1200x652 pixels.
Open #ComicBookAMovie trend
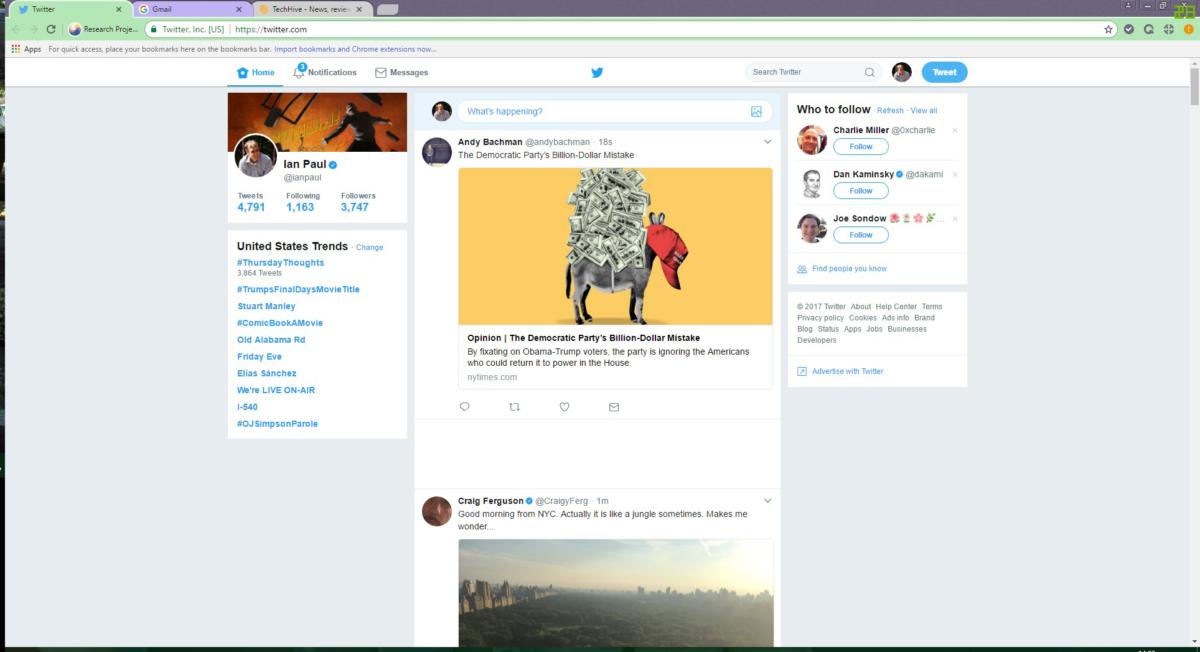[280, 323]
